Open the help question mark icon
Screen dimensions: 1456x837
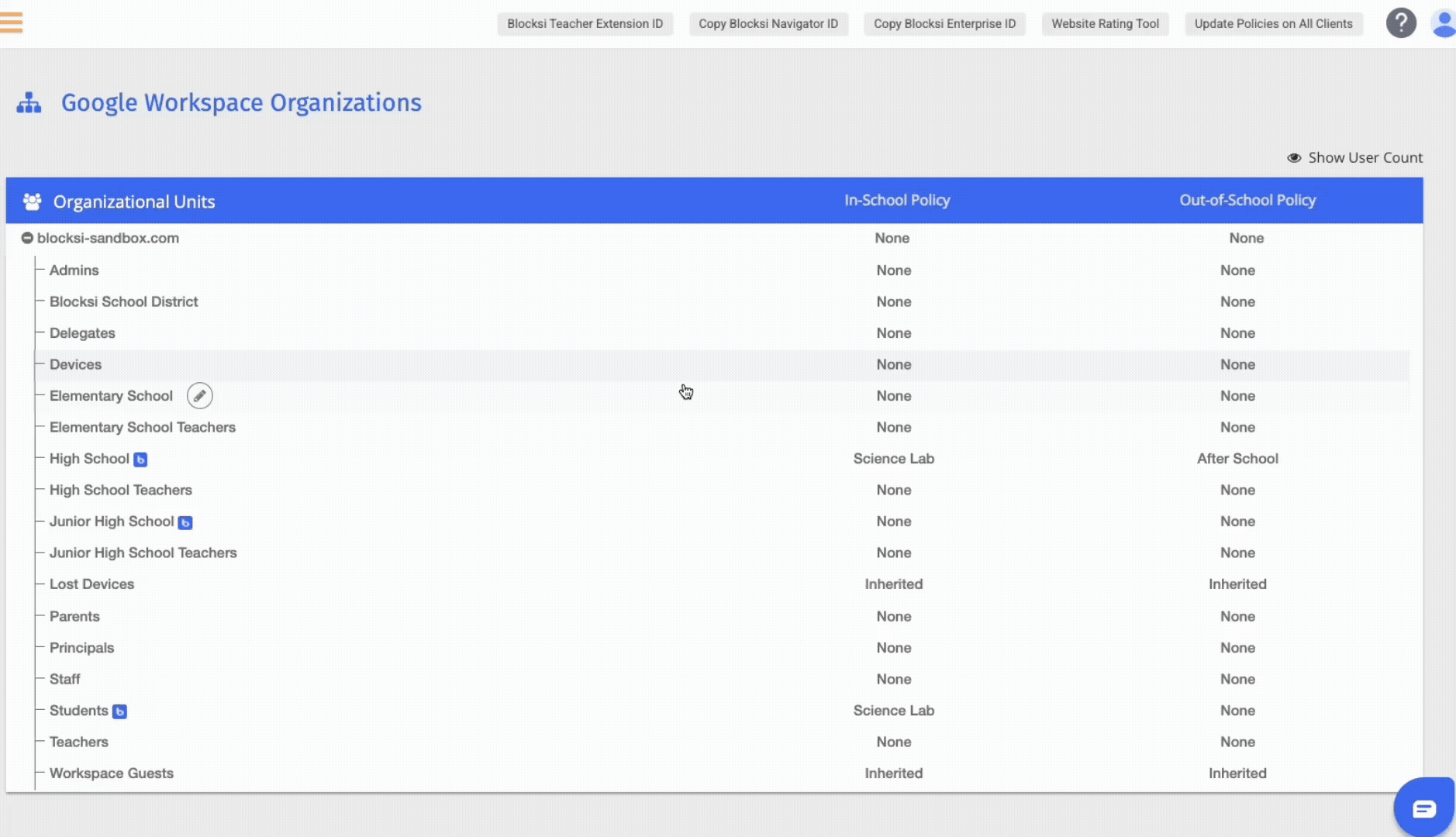coord(1401,23)
